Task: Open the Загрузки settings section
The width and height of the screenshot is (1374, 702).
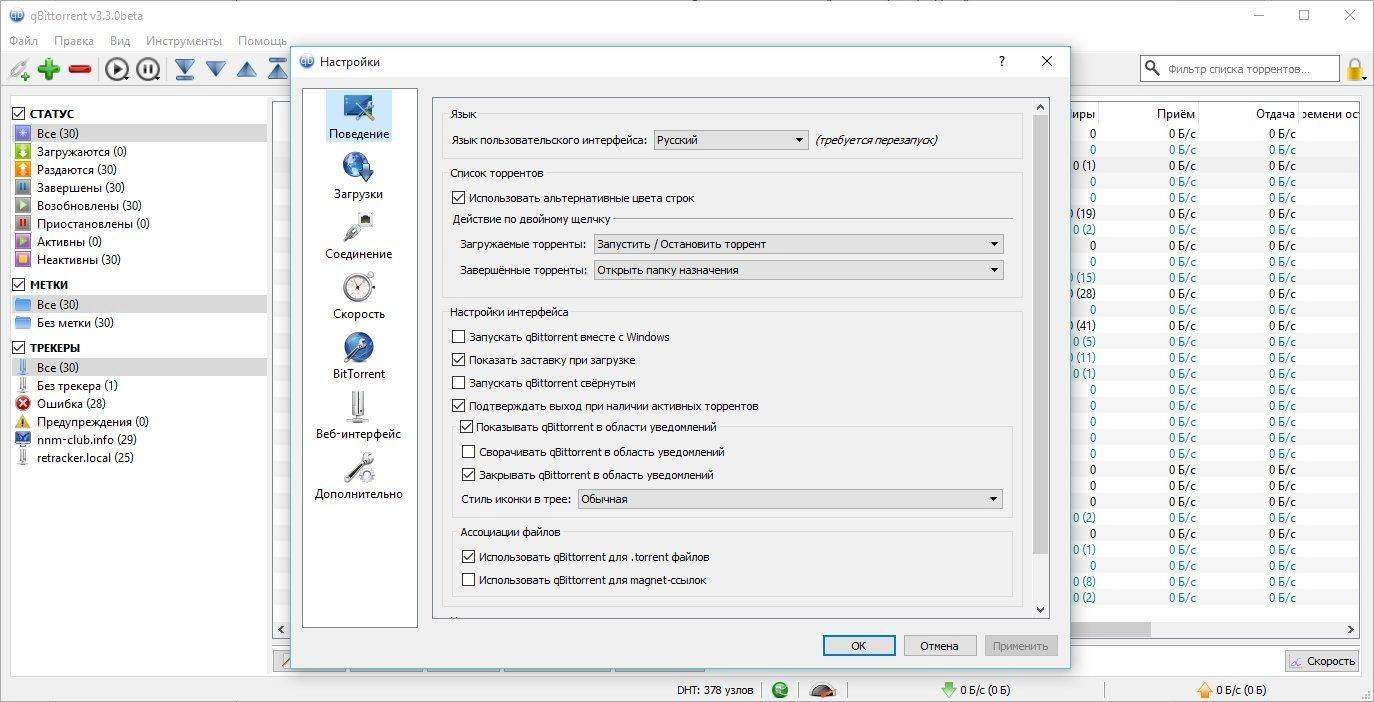Action: (358, 176)
